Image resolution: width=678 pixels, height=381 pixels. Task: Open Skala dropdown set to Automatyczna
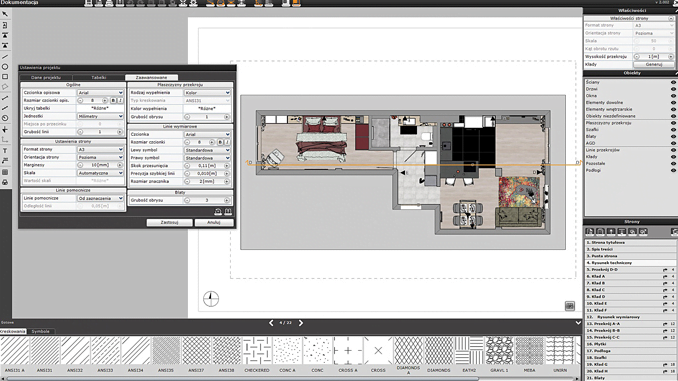pos(100,173)
